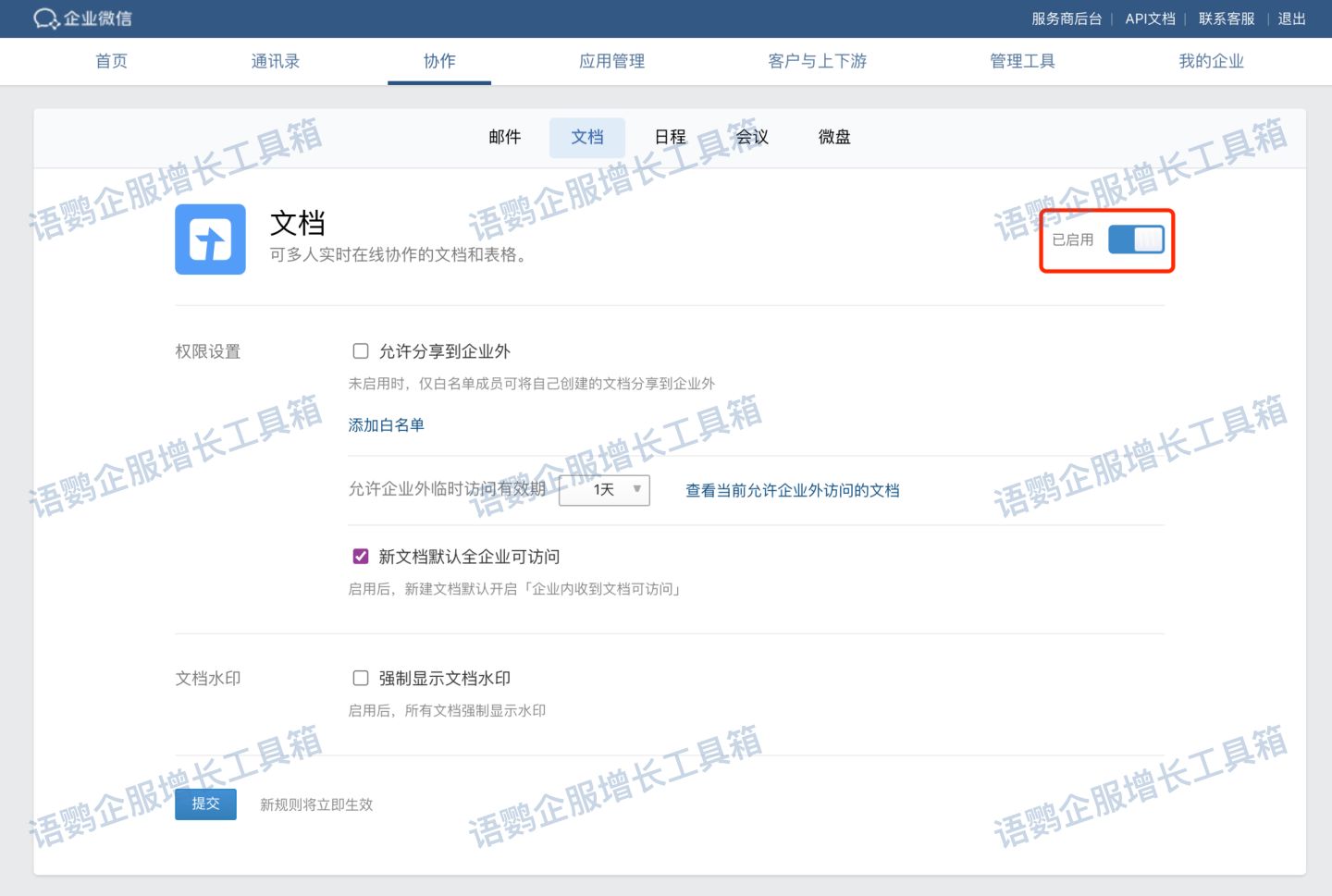The width and height of the screenshot is (1332, 896).
Task: Click the 提交 submit button
Action: [205, 804]
